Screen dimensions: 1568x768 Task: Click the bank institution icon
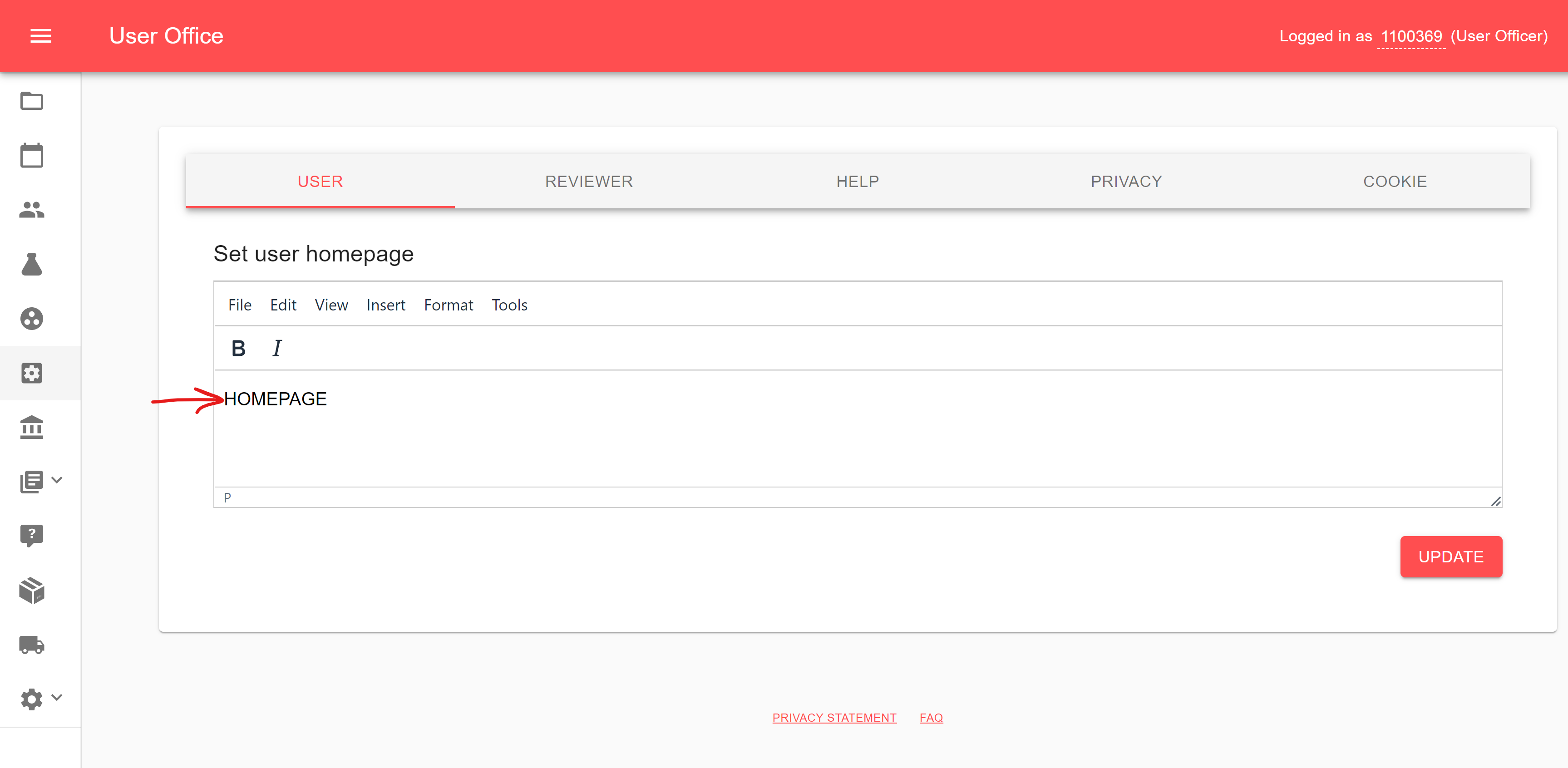point(32,427)
